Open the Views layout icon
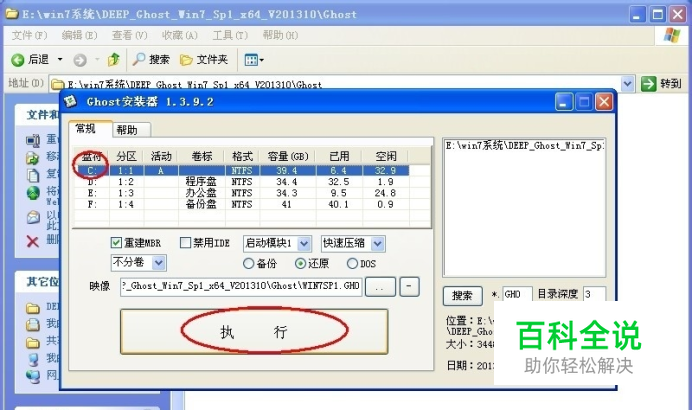The height and width of the screenshot is (410, 692). (x=251, y=60)
